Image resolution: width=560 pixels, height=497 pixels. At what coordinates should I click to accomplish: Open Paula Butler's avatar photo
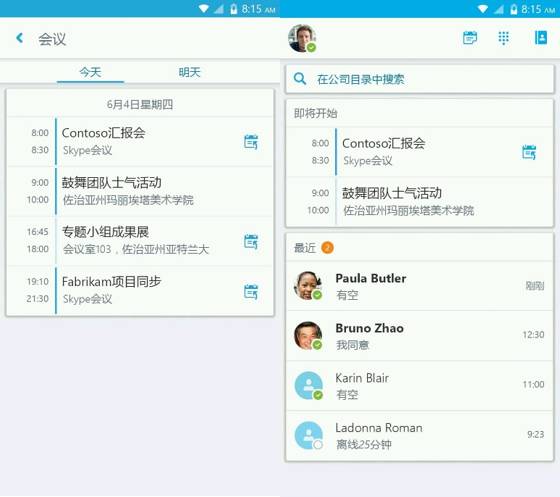coord(308,286)
